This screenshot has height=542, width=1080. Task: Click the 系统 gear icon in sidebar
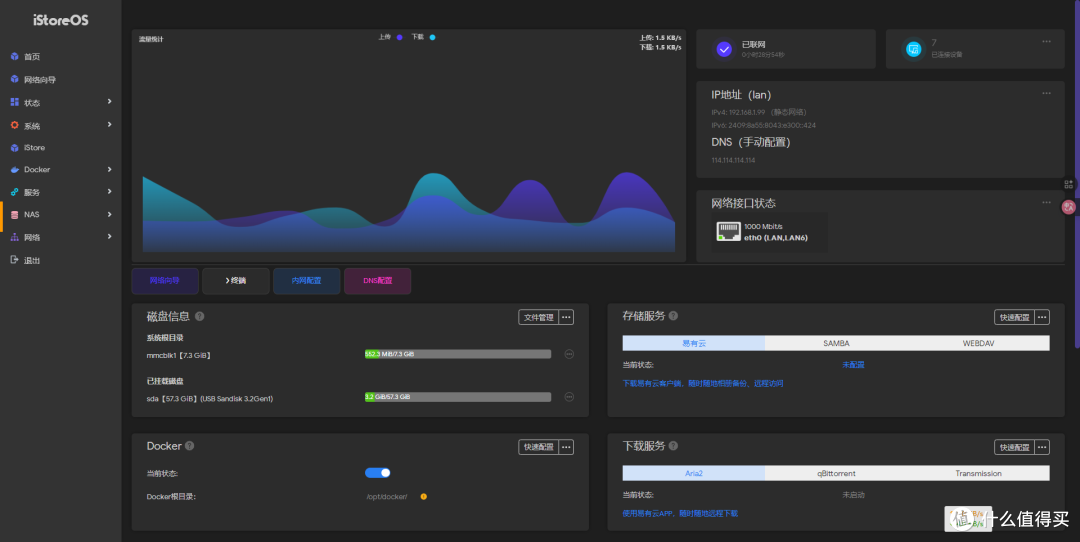(x=14, y=125)
